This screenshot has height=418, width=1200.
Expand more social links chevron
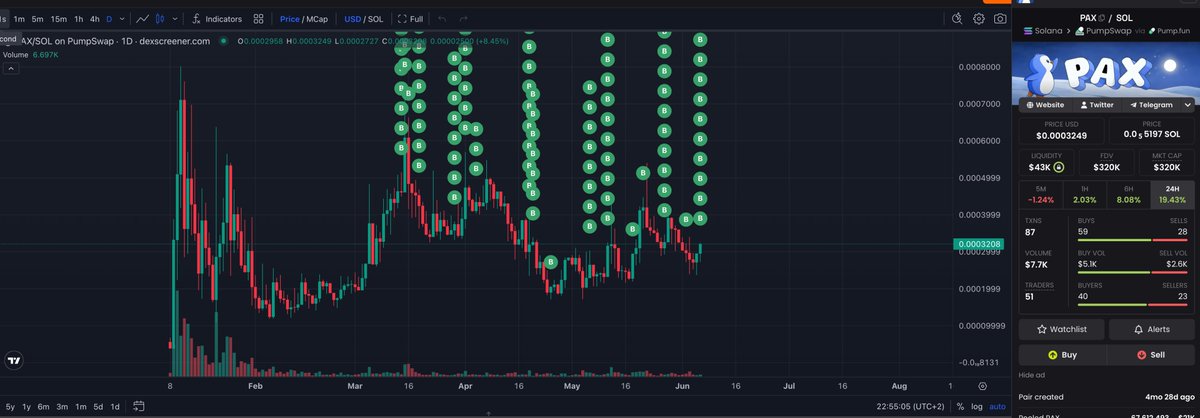1187,104
